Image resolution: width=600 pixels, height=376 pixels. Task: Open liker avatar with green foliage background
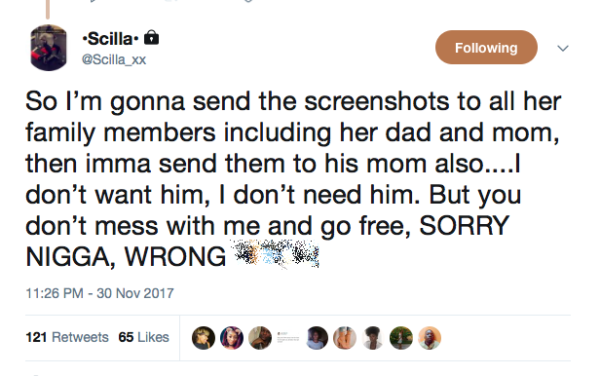click(x=401, y=338)
